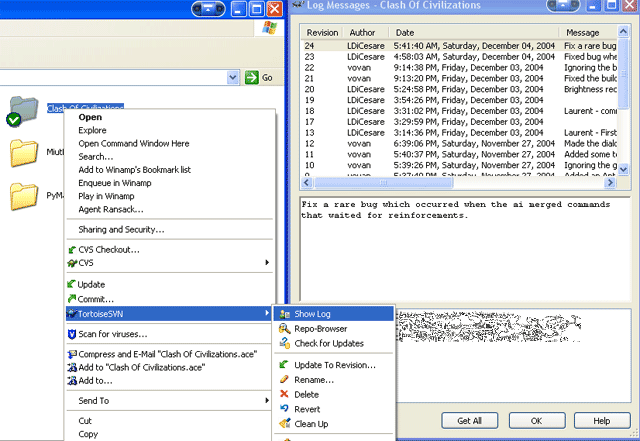The width and height of the screenshot is (640, 441).
Task: Click the Check for Updates icon
Action: click(285, 343)
